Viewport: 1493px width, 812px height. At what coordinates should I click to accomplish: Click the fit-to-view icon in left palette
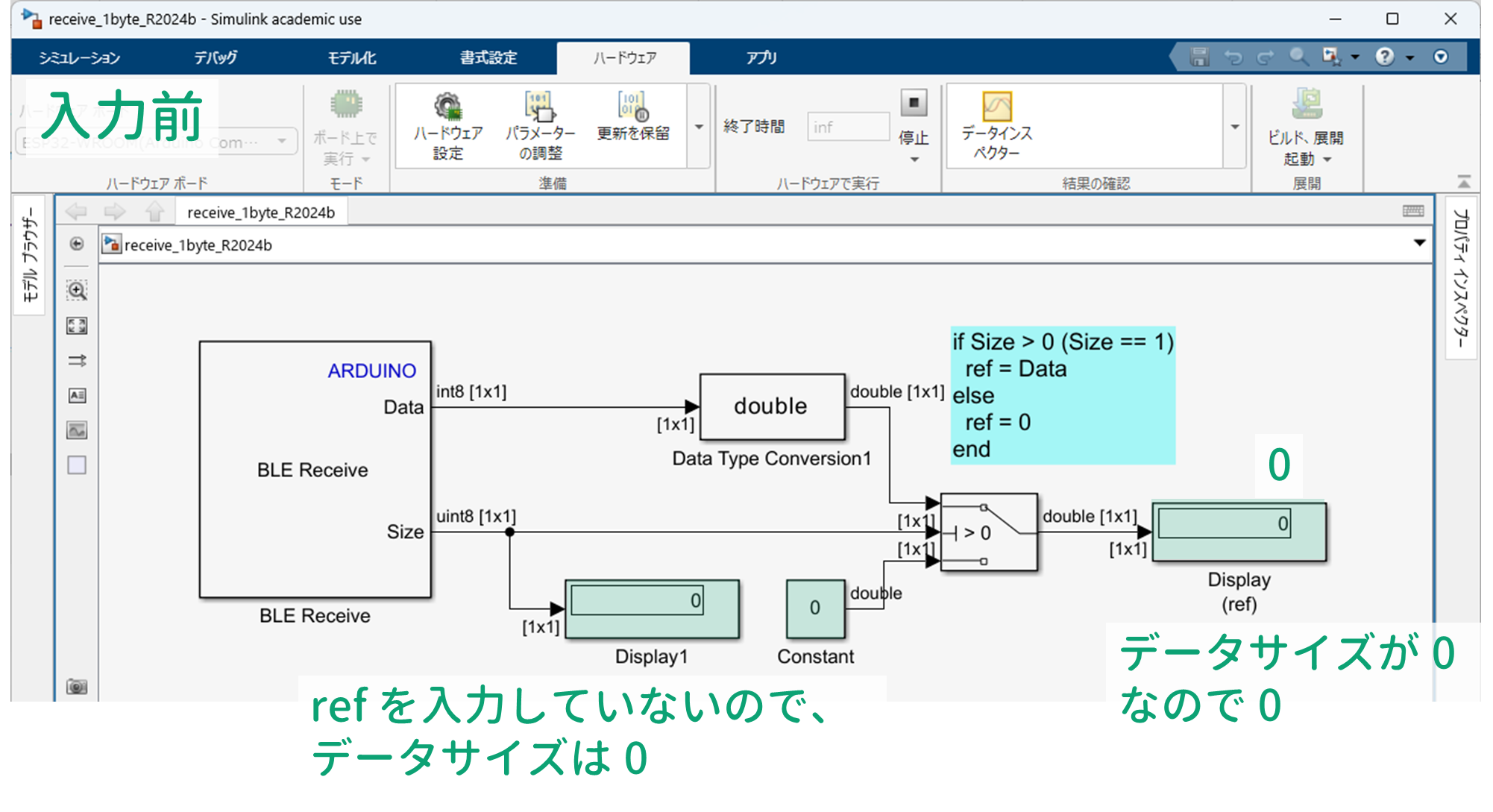tap(77, 326)
